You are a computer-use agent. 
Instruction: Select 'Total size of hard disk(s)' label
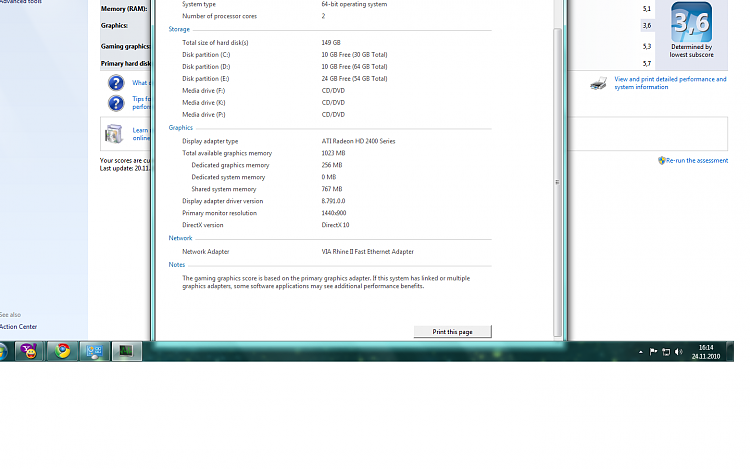(x=215, y=43)
